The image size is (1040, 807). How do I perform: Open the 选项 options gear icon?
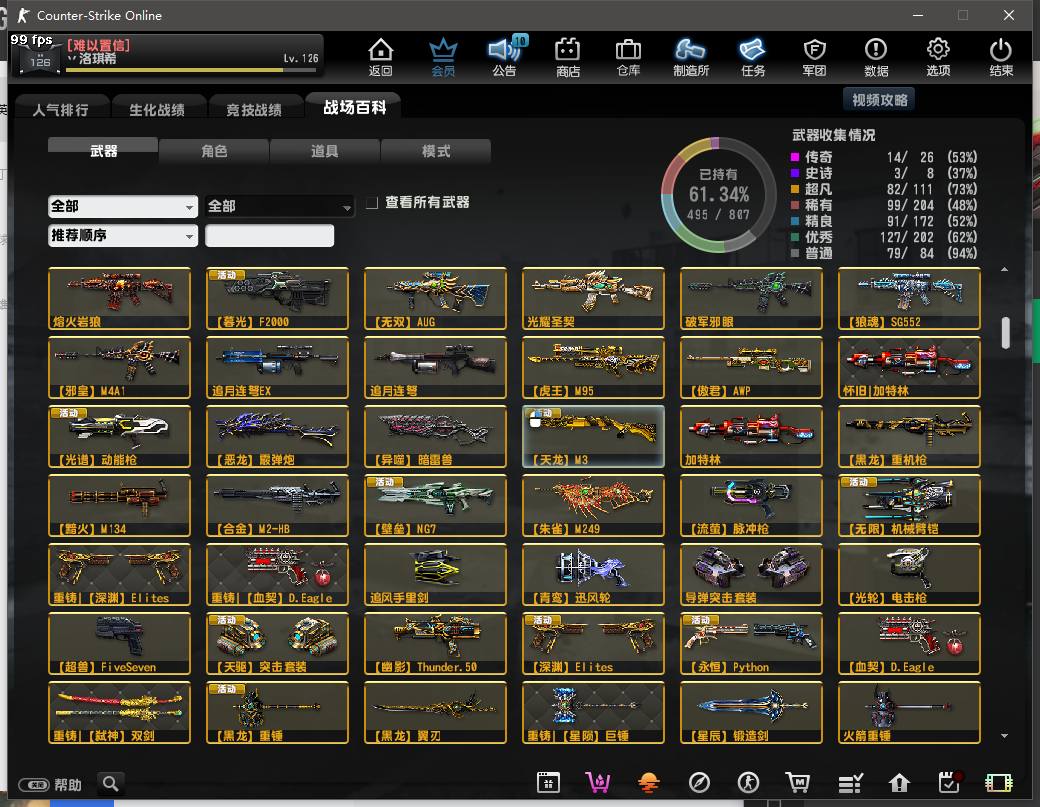pos(938,57)
